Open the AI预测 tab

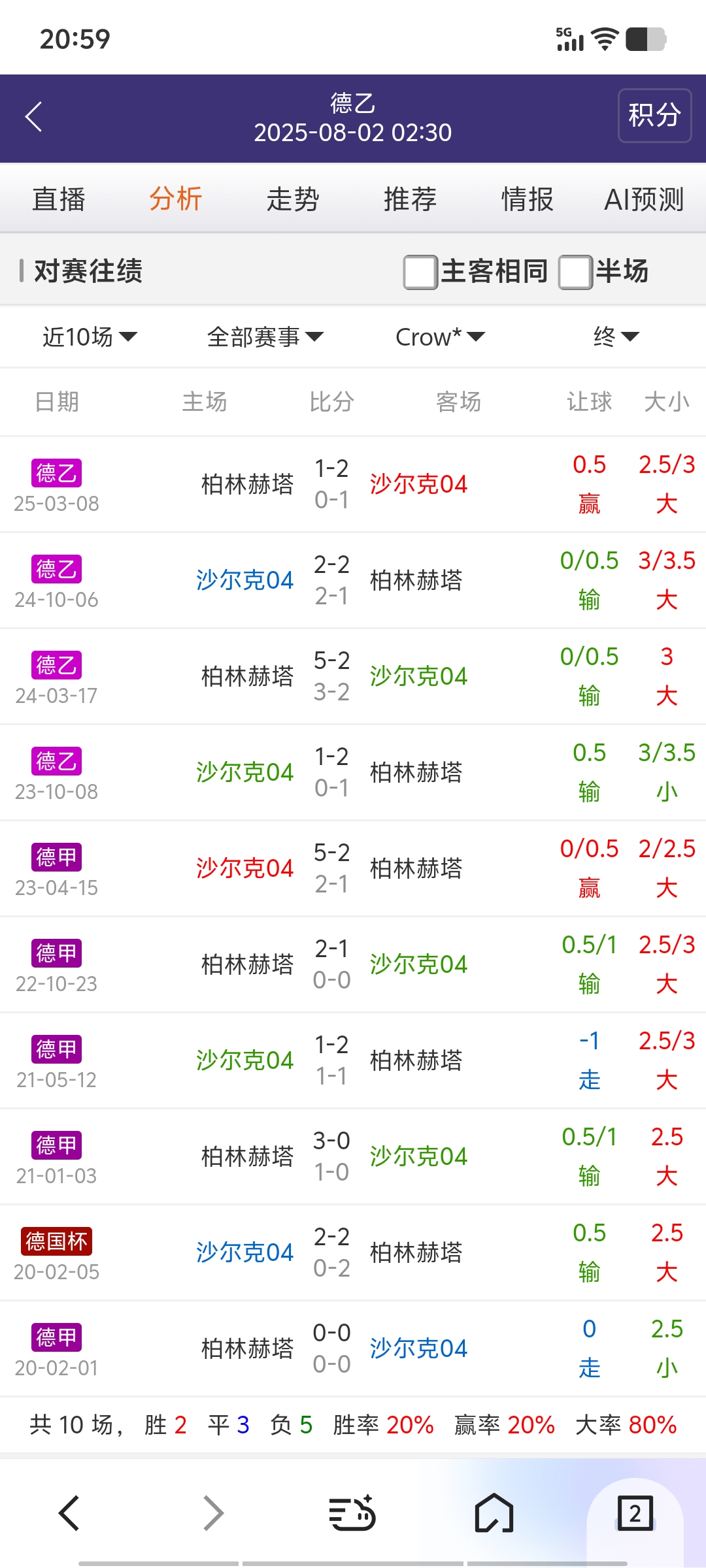coord(644,199)
